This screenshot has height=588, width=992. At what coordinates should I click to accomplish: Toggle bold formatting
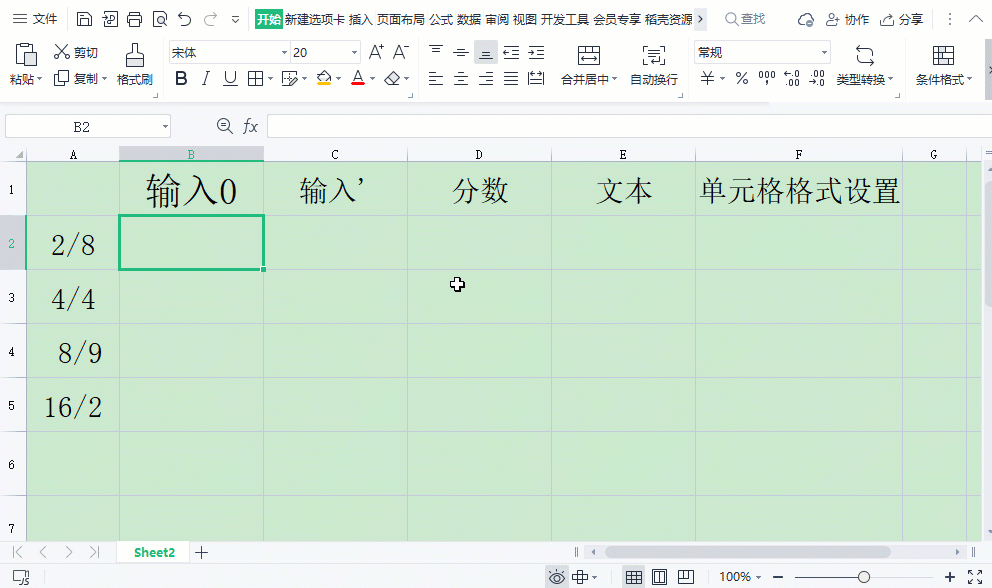[x=181, y=78]
